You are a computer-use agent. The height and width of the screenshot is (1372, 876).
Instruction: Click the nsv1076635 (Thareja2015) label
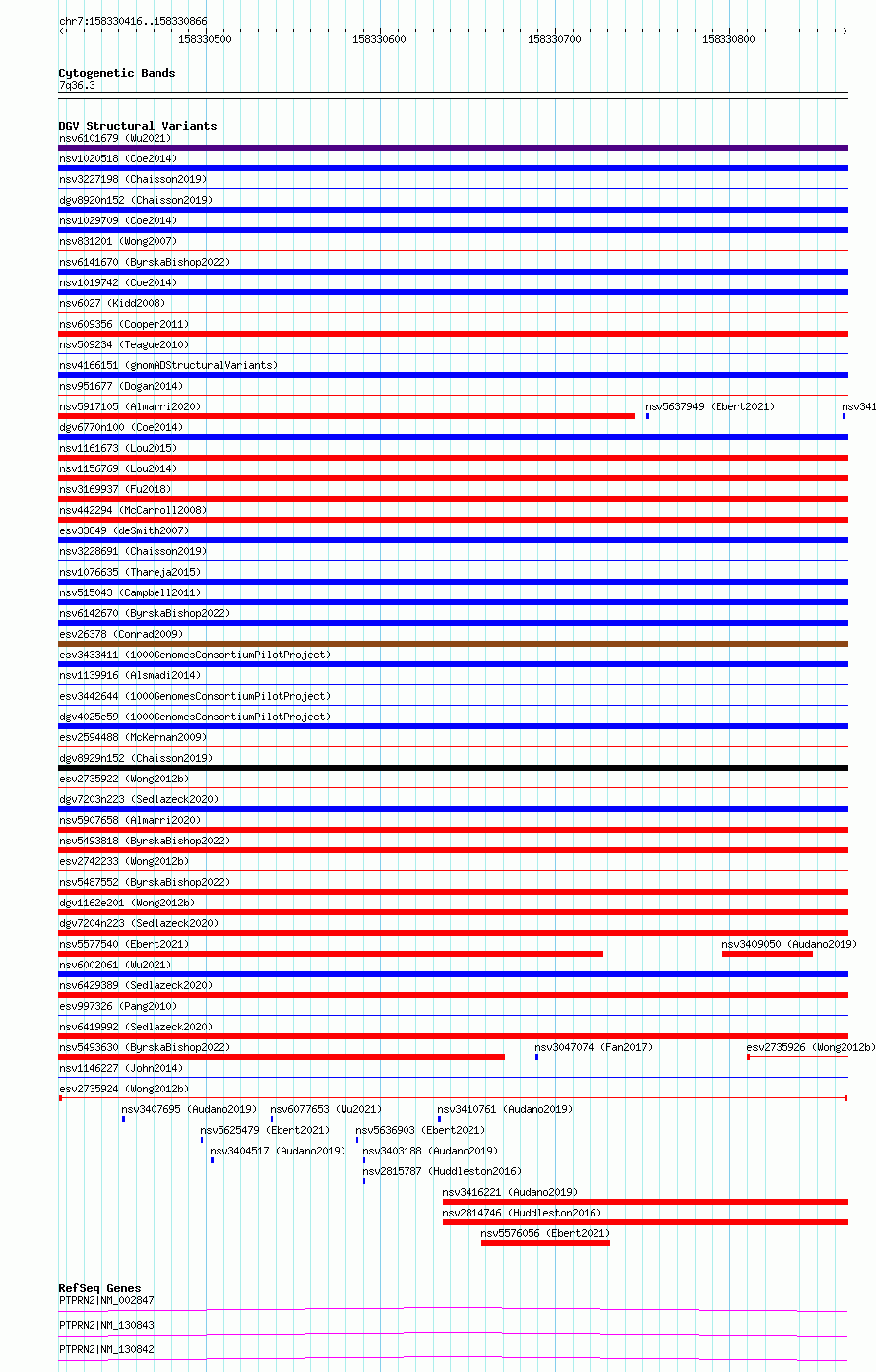[130, 572]
